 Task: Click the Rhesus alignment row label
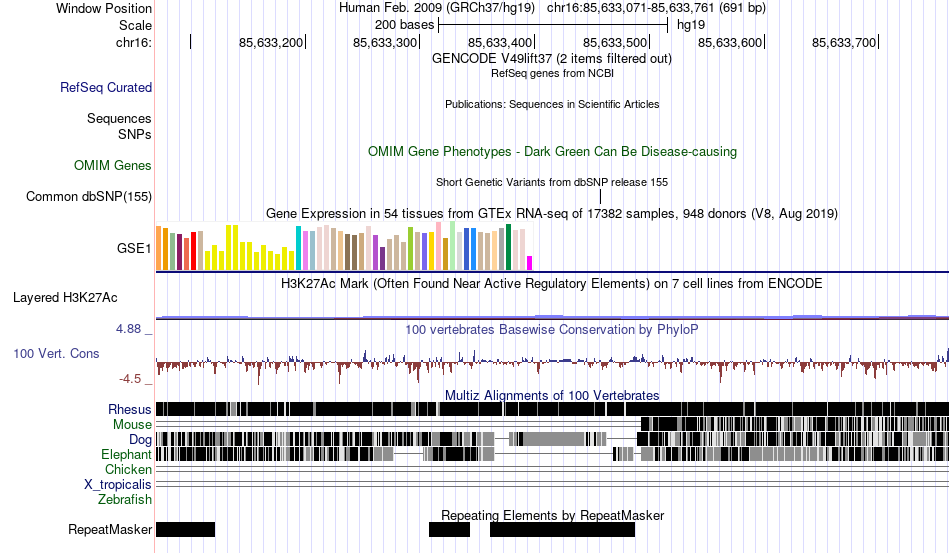130,409
